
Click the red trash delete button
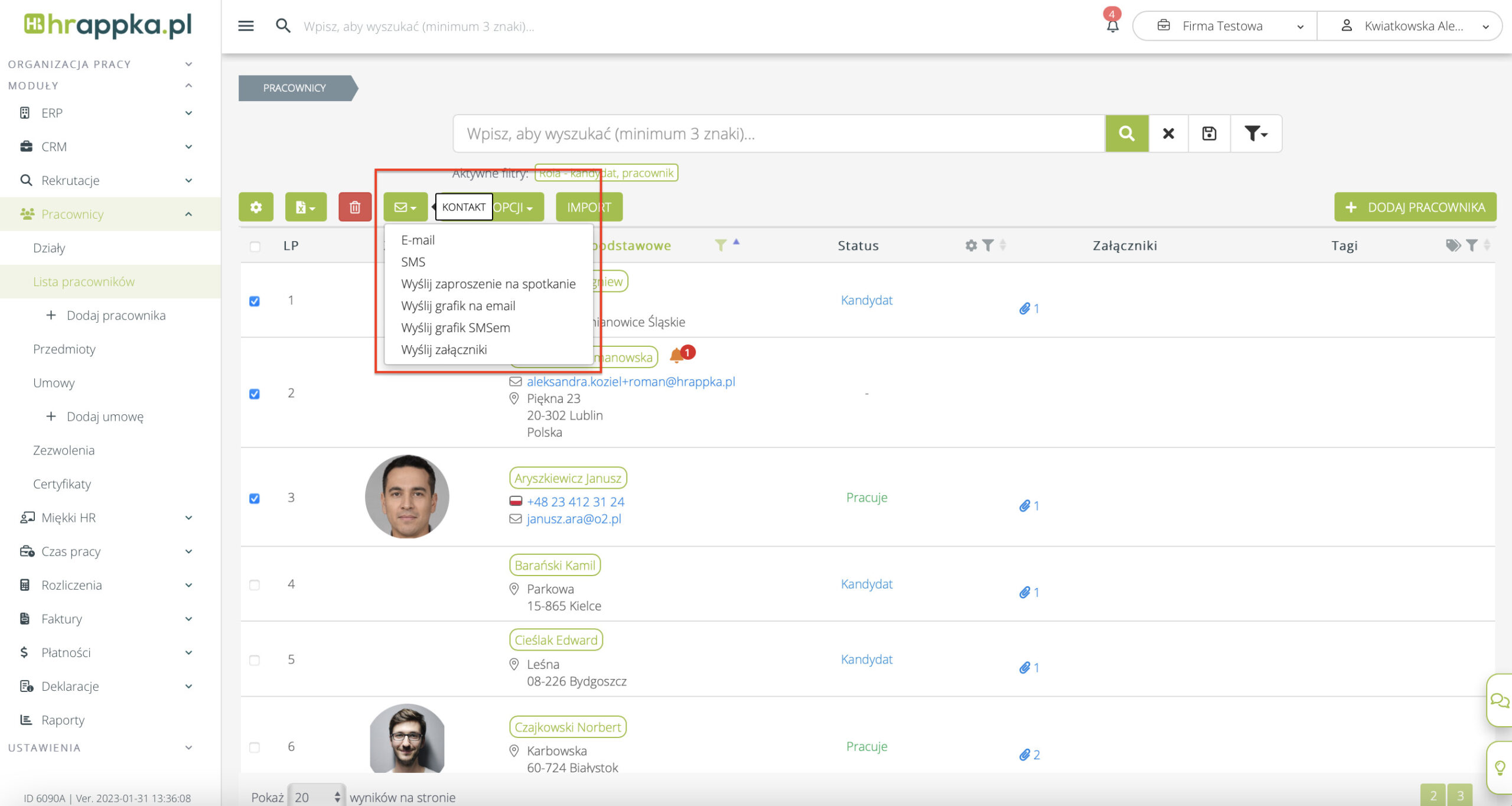point(354,207)
